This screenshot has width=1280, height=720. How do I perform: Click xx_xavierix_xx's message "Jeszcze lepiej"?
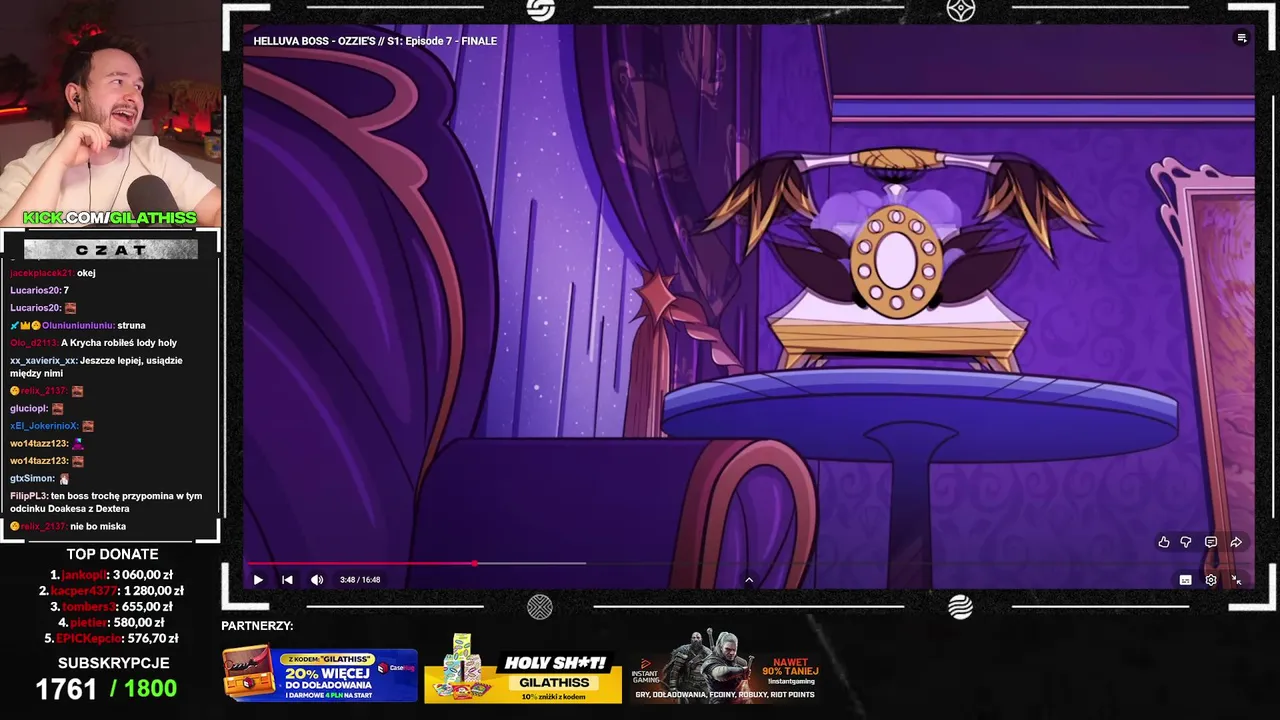tap(96, 367)
